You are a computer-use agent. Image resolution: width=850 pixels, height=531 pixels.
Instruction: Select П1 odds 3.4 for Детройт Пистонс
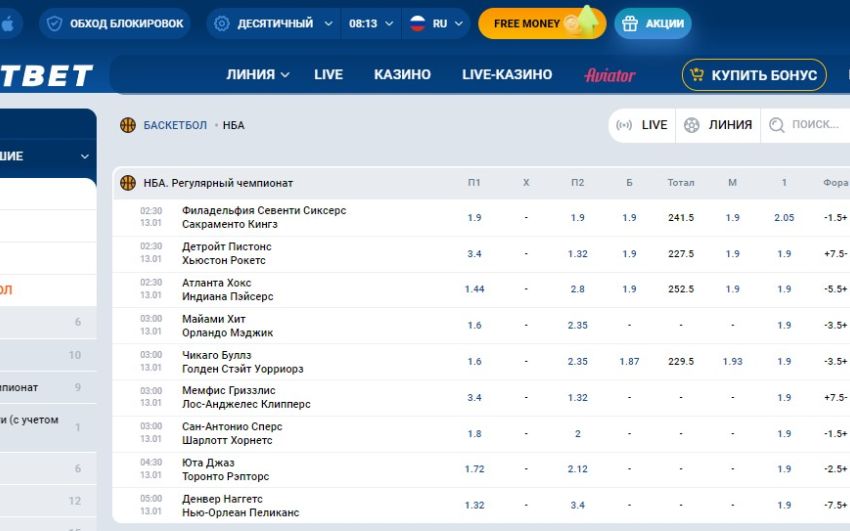(474, 254)
